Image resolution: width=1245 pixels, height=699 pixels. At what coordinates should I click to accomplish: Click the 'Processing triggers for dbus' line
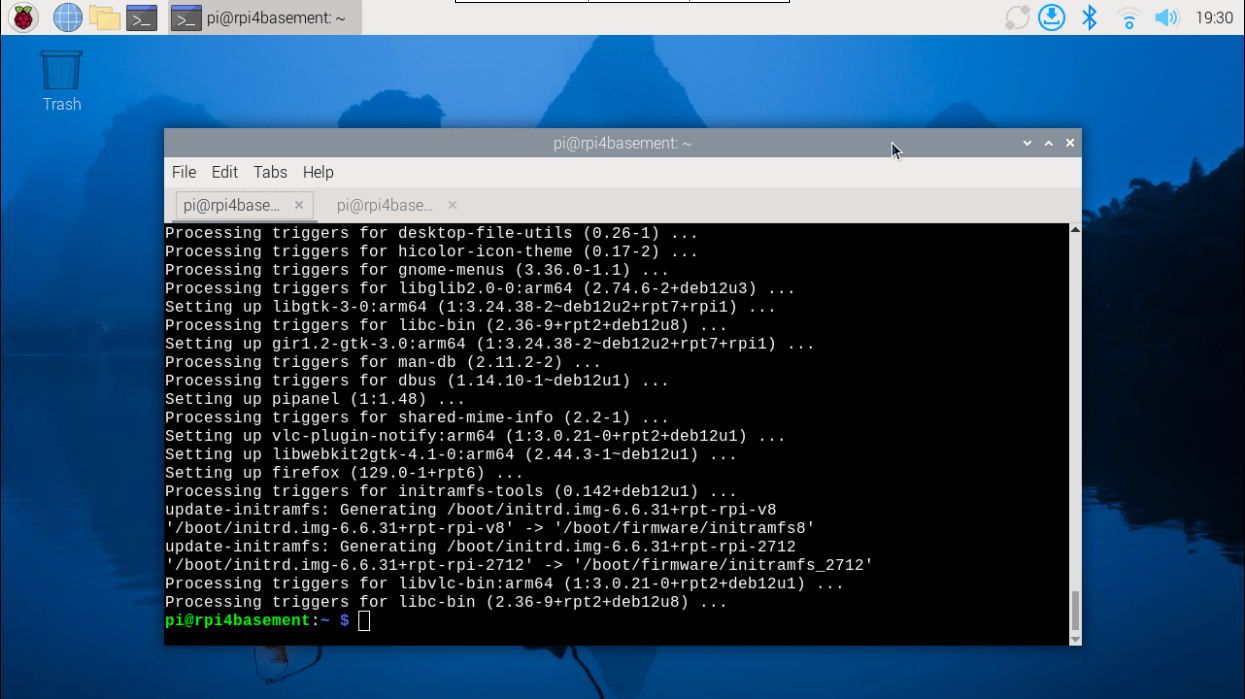[x=417, y=381]
